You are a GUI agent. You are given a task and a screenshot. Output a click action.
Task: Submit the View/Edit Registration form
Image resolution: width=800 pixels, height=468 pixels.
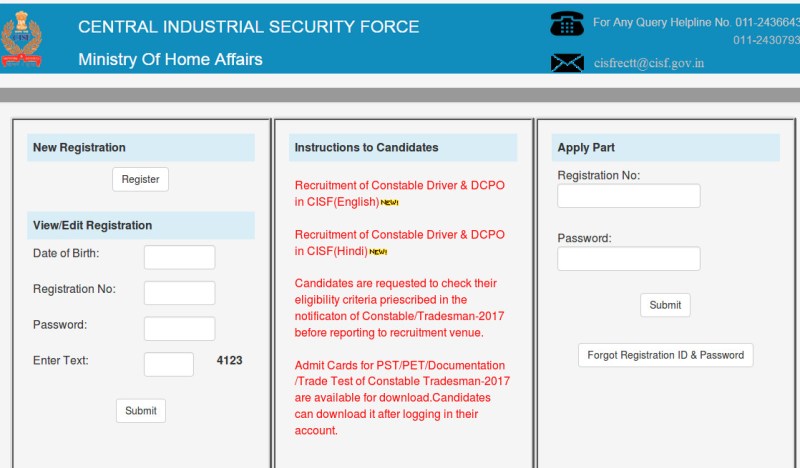click(x=141, y=411)
